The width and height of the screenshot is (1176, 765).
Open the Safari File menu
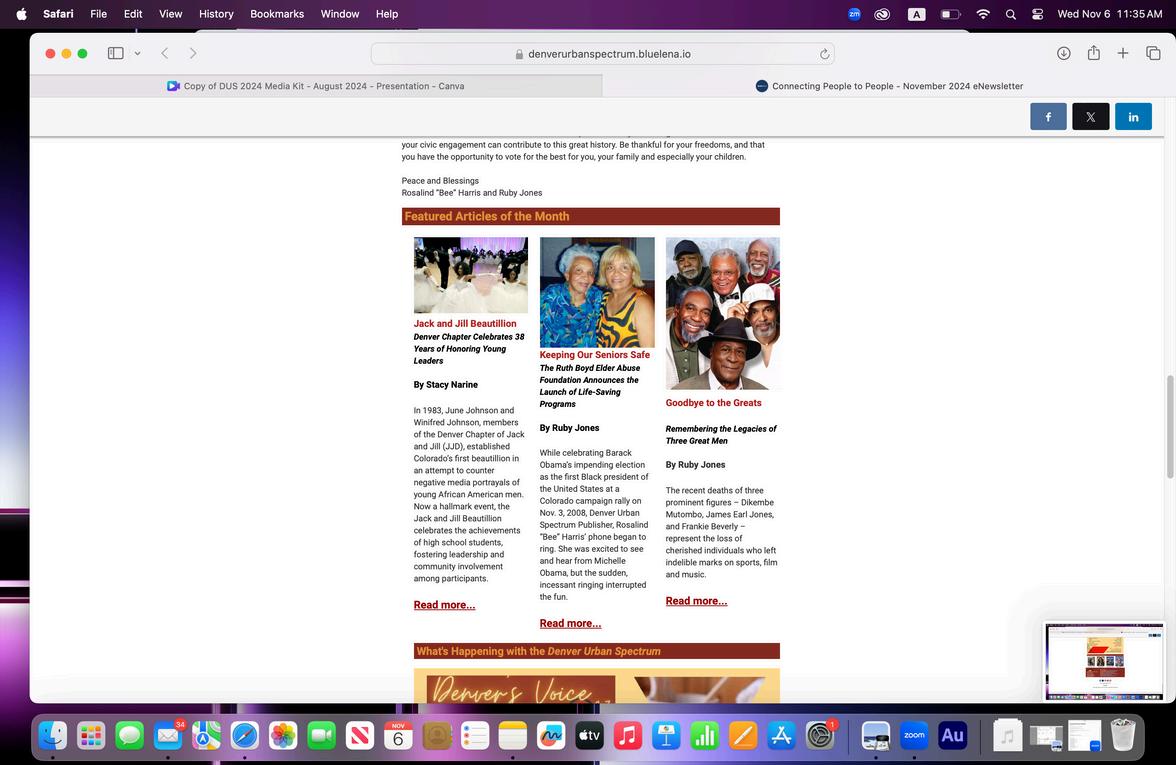pos(98,14)
